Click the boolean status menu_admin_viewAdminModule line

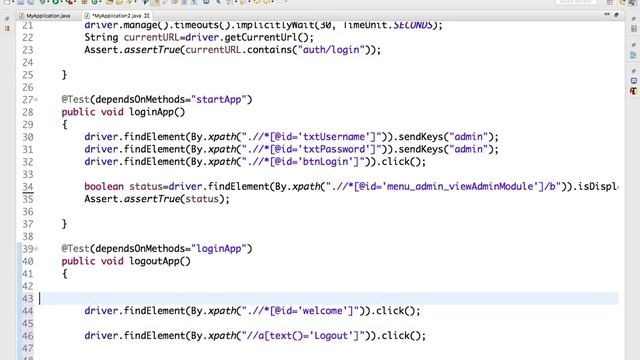(x=351, y=187)
